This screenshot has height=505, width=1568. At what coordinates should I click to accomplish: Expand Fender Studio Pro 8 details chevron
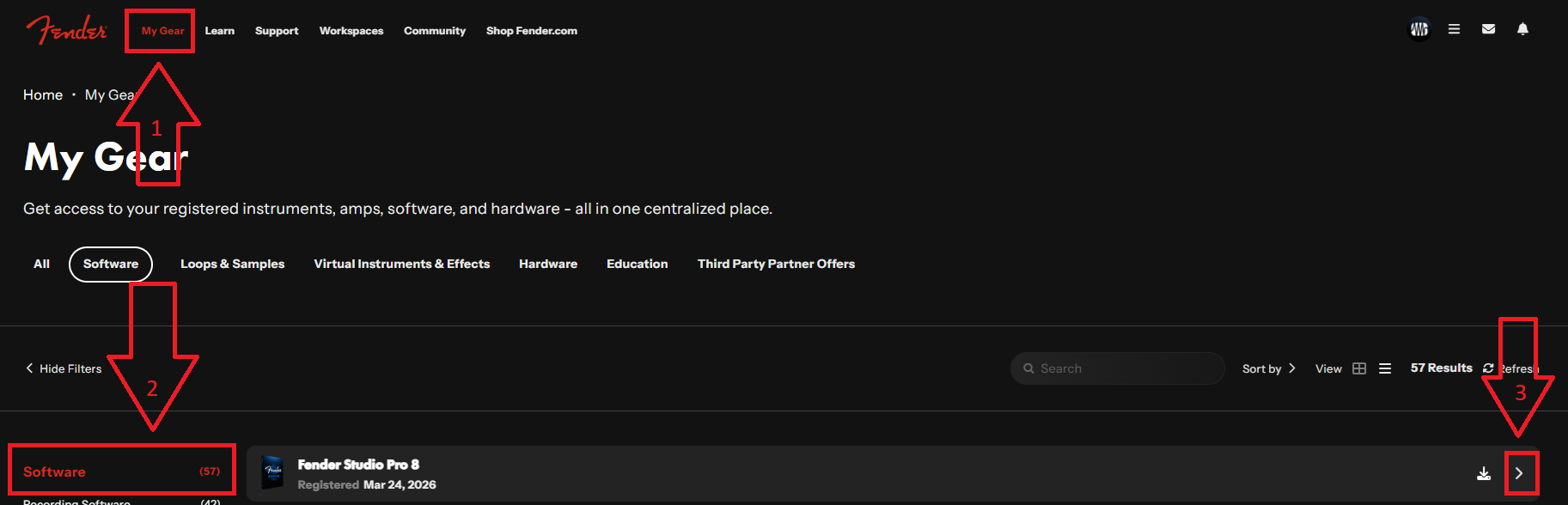pyautogui.click(x=1519, y=473)
